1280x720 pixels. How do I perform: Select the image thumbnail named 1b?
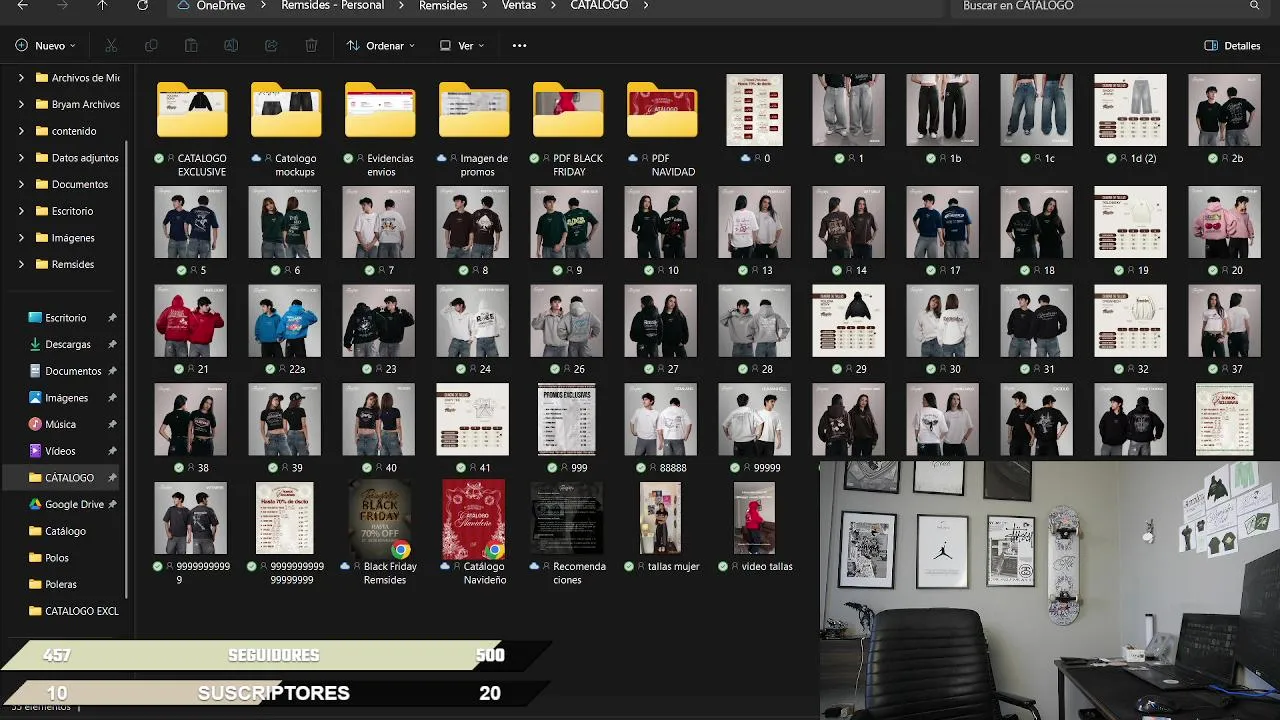tap(943, 110)
